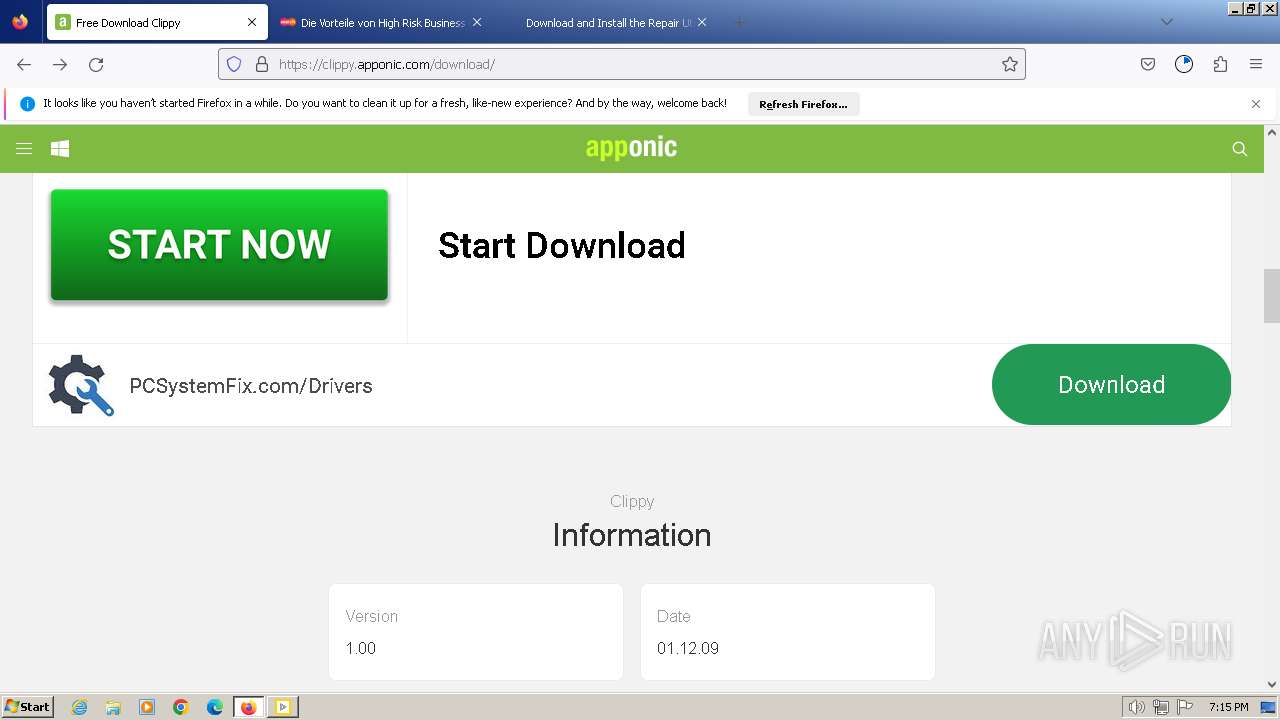Click the green Download button
Viewport: 1280px width, 720px height.
pos(1111,385)
